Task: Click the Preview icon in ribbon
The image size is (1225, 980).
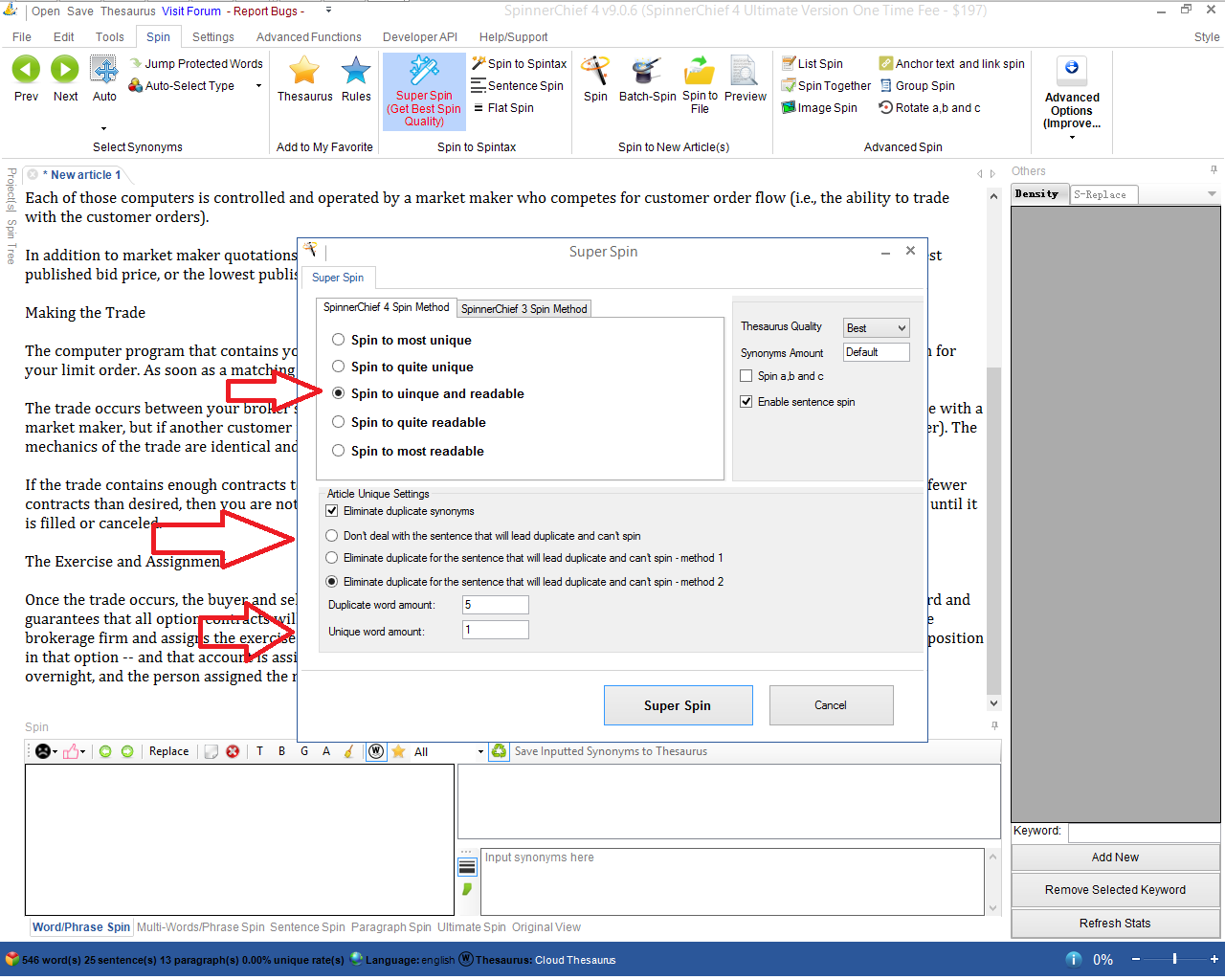Action: pos(745,71)
